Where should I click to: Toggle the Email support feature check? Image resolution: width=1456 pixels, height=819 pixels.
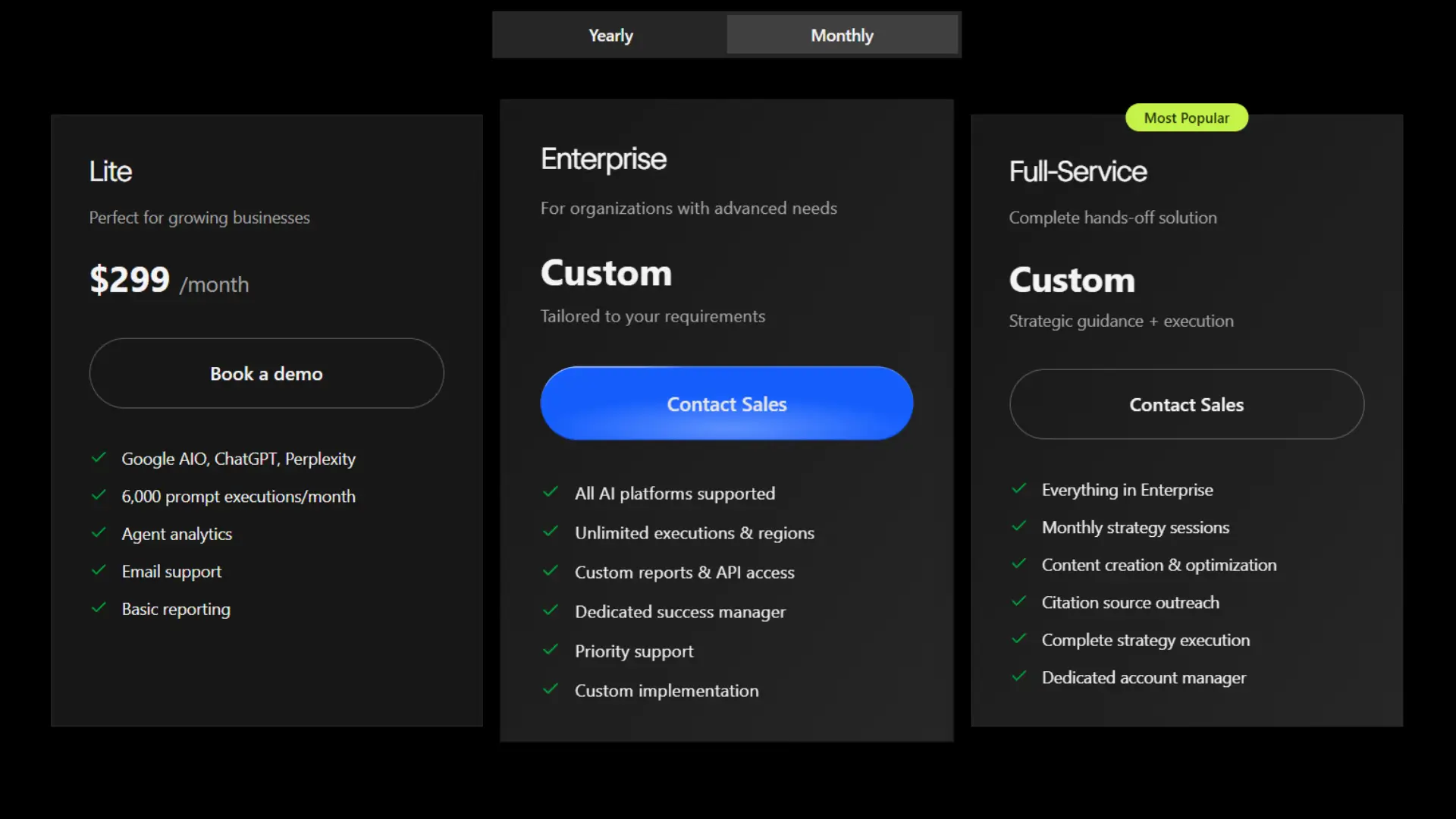pyautogui.click(x=99, y=570)
